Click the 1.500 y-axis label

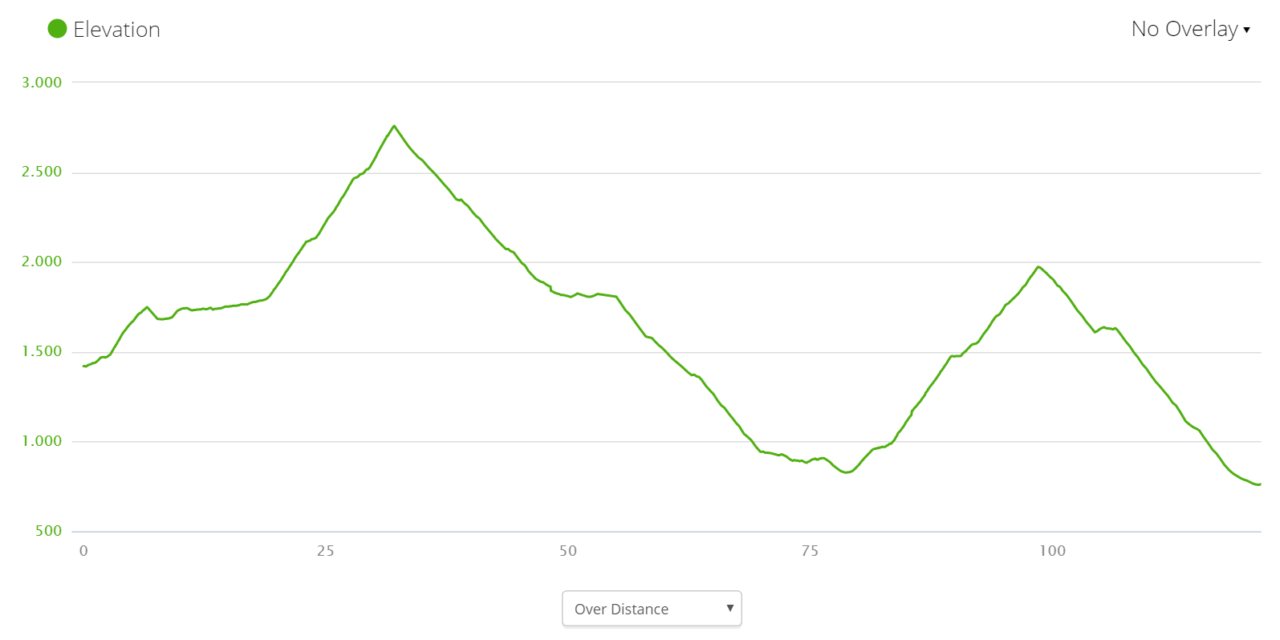(x=41, y=352)
